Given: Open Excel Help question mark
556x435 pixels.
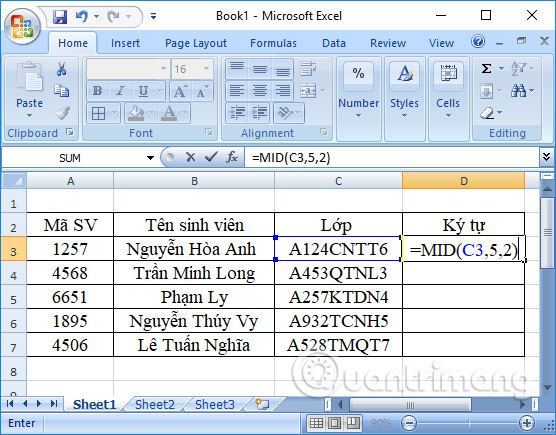Looking at the screenshot, I should pyautogui.click(x=478, y=42).
